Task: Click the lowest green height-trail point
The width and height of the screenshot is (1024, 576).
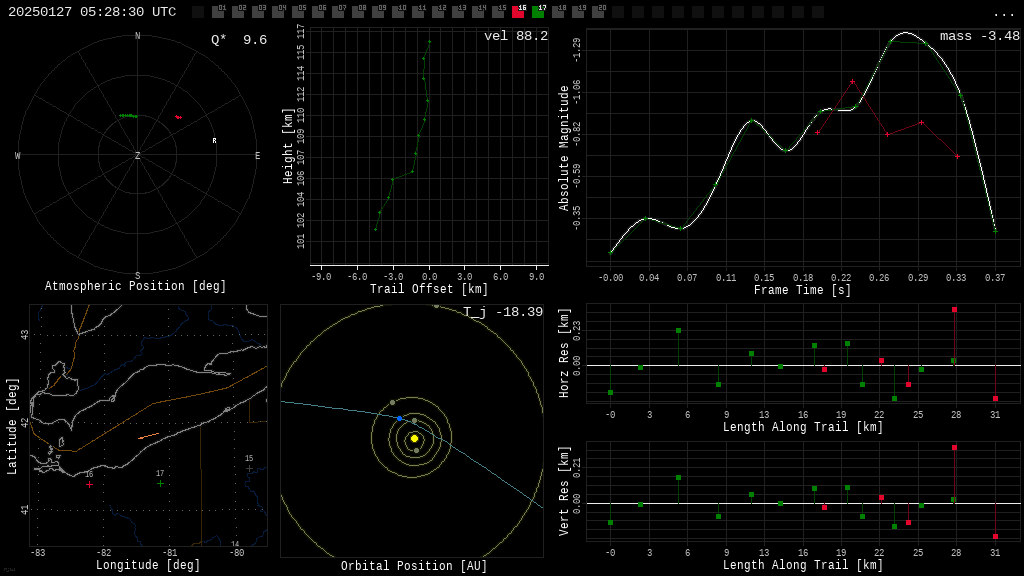Action: click(x=376, y=229)
